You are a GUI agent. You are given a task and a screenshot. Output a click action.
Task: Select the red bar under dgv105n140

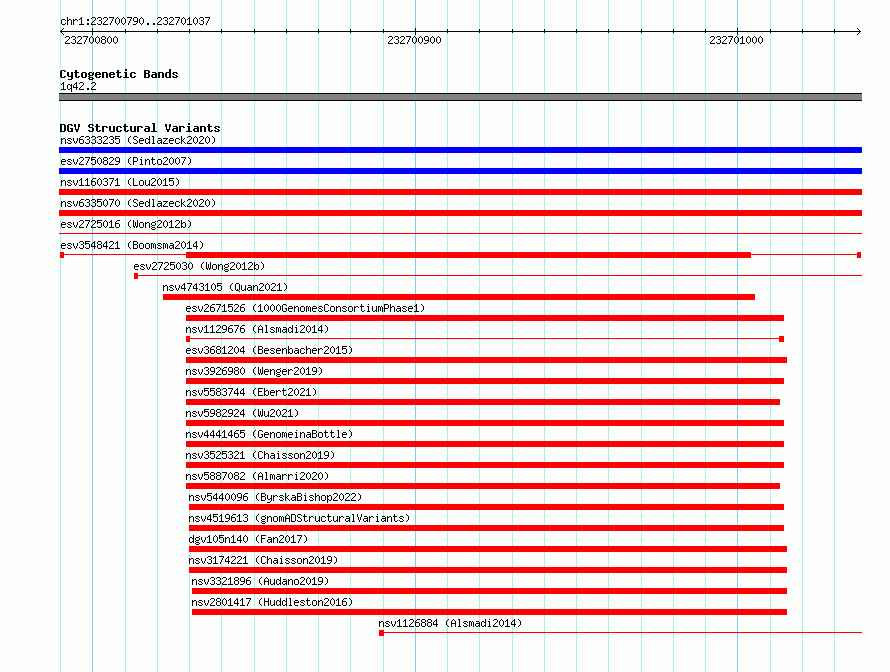coord(488,549)
